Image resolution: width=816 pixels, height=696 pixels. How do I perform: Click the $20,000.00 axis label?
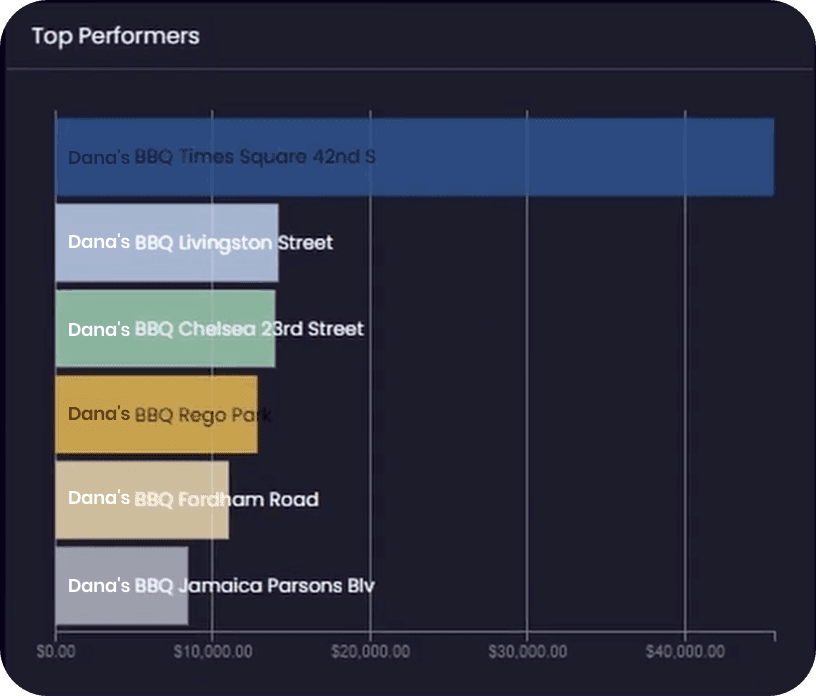tap(371, 652)
